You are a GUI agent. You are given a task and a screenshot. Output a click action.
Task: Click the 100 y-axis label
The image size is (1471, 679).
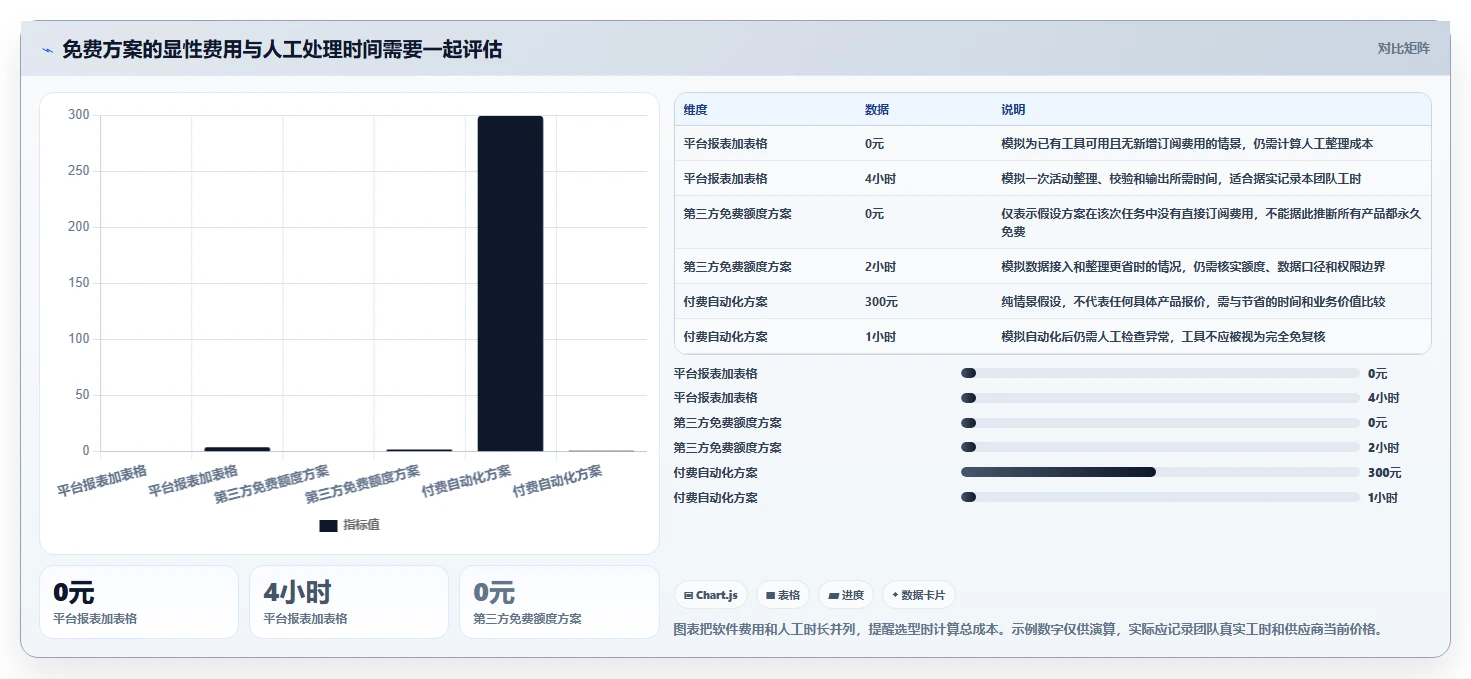(x=79, y=339)
